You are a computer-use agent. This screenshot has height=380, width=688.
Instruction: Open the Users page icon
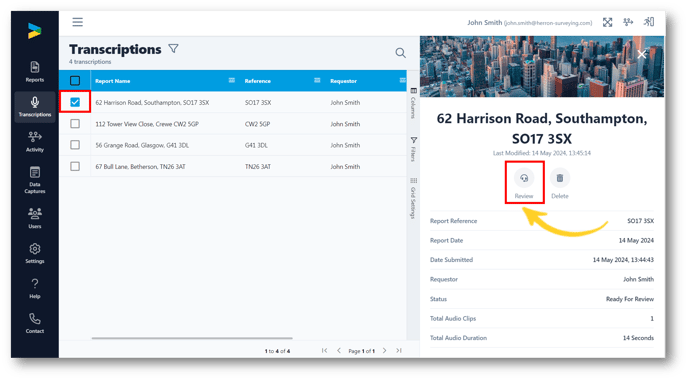tap(35, 218)
